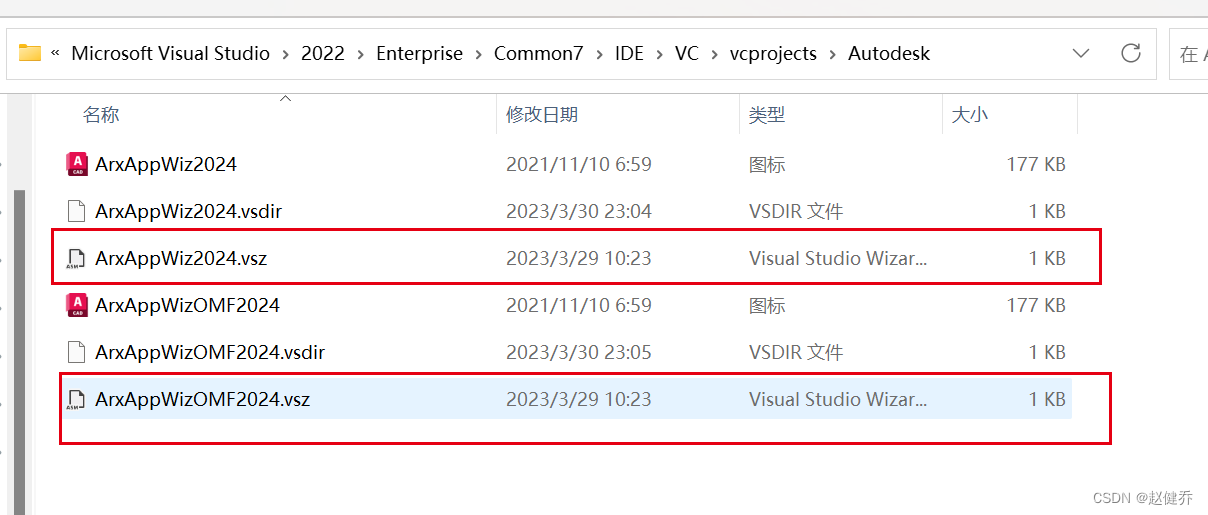
Task: Click the ArxAppWiz2024.vsz wizard file icon
Action: point(77,258)
